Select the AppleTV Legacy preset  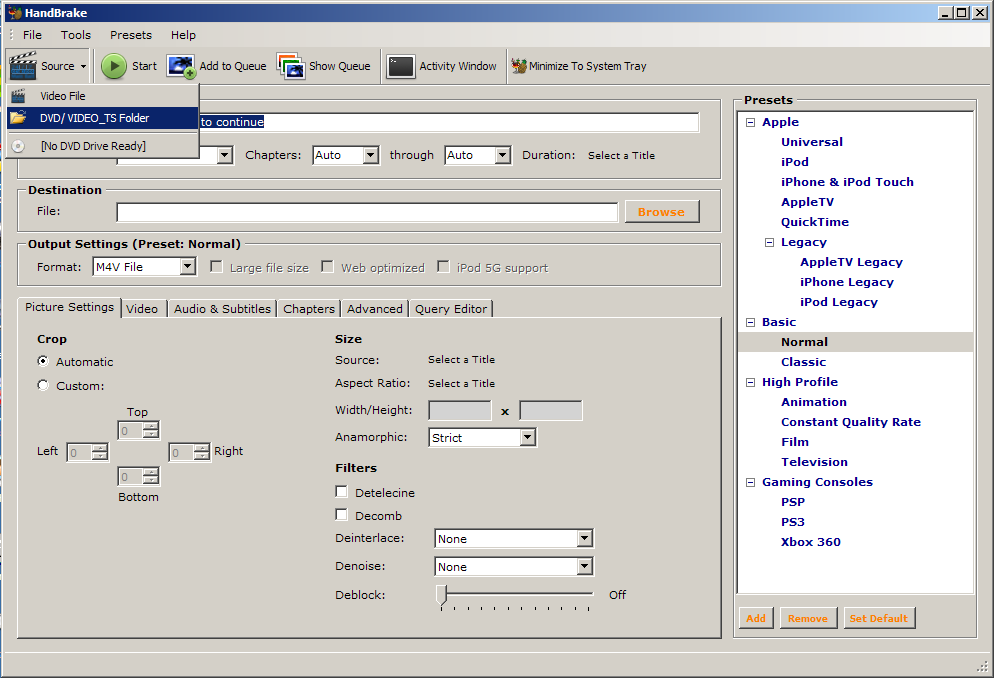point(851,262)
